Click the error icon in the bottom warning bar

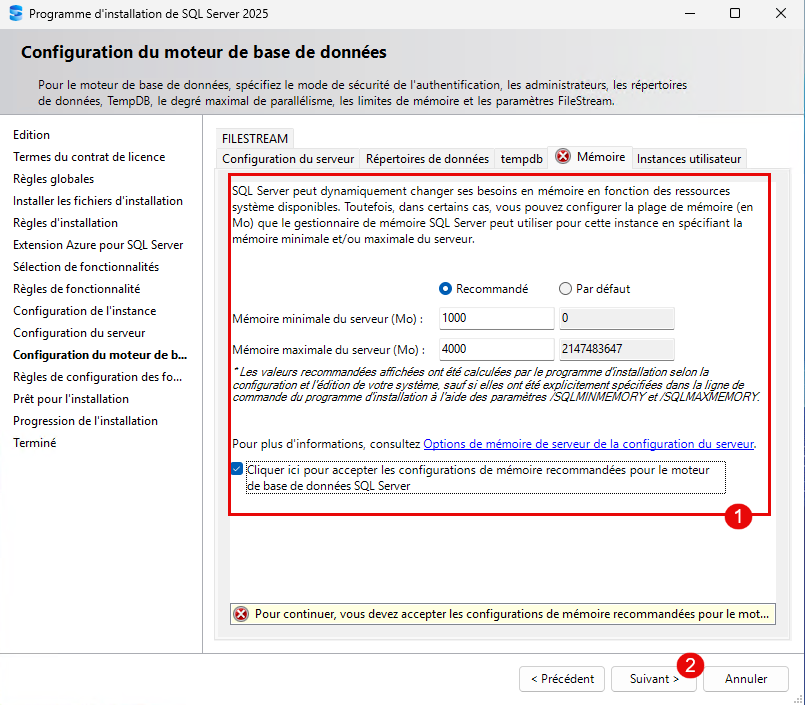click(241, 614)
